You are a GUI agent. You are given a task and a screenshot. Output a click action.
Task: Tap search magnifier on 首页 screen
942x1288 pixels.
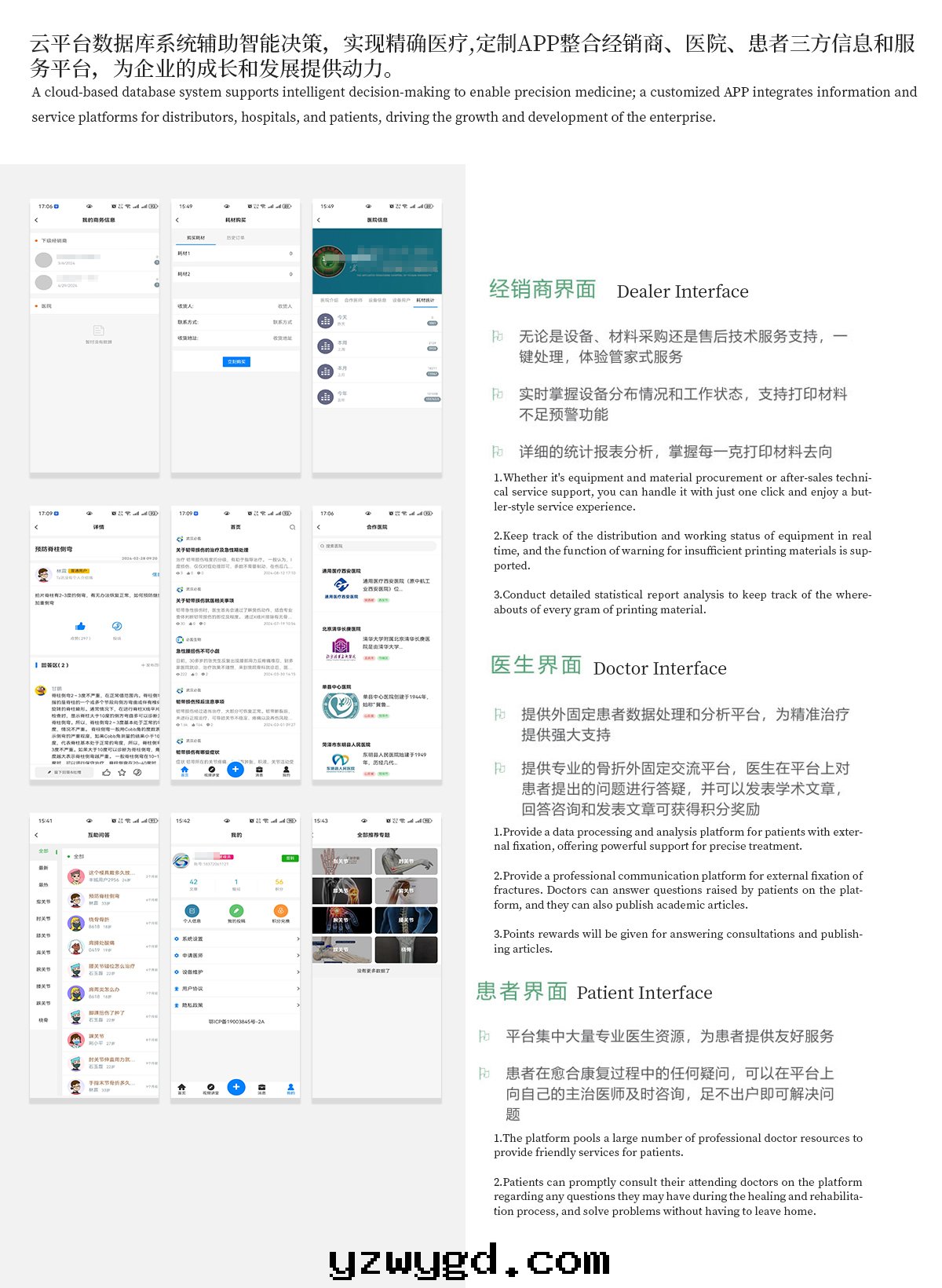[292, 527]
